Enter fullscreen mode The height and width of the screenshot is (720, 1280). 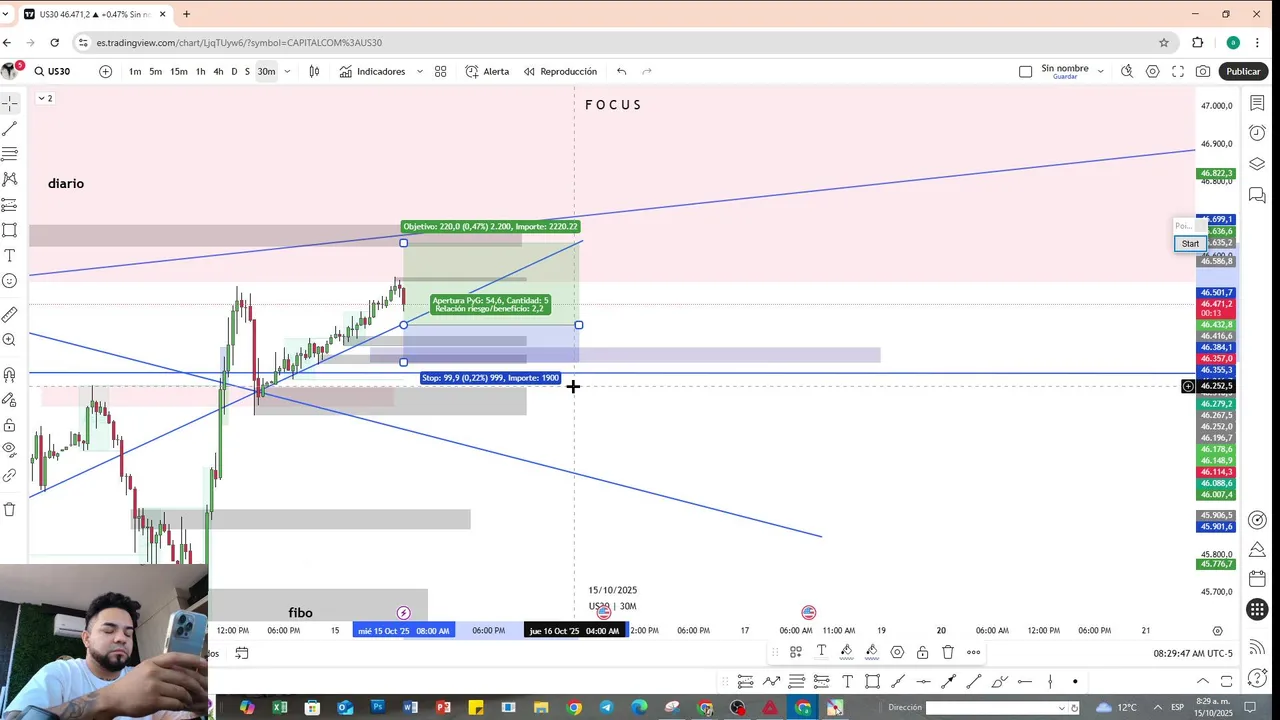click(x=1178, y=71)
